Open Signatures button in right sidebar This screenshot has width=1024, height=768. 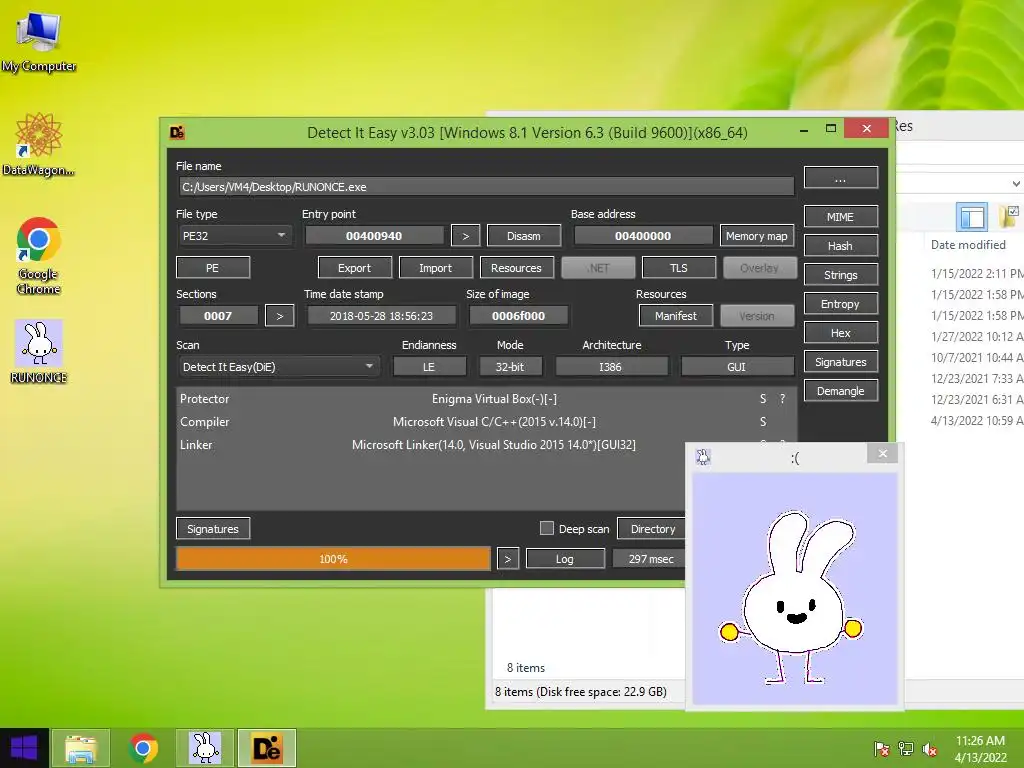[840, 362]
